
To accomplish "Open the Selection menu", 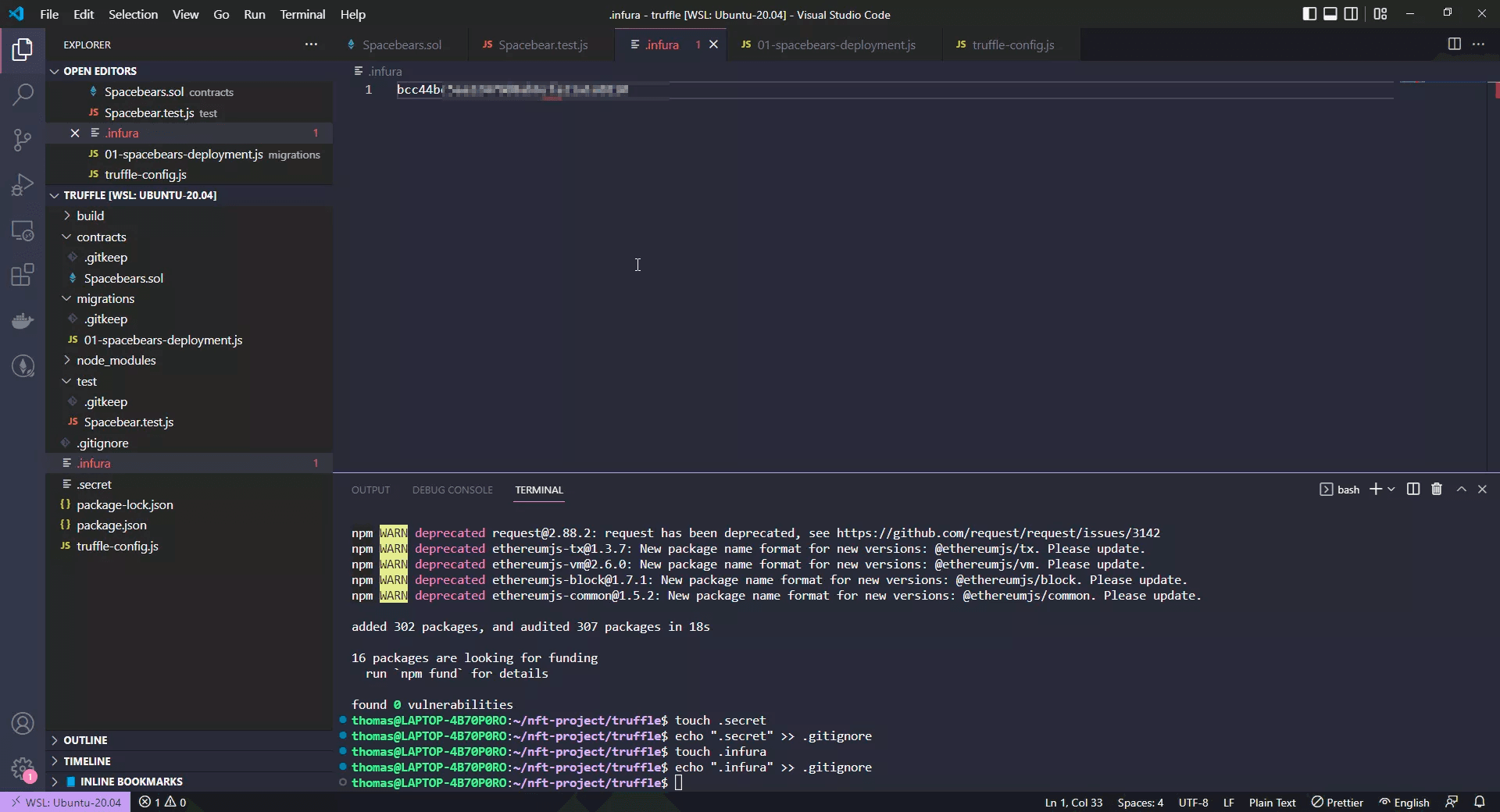I will (133, 14).
